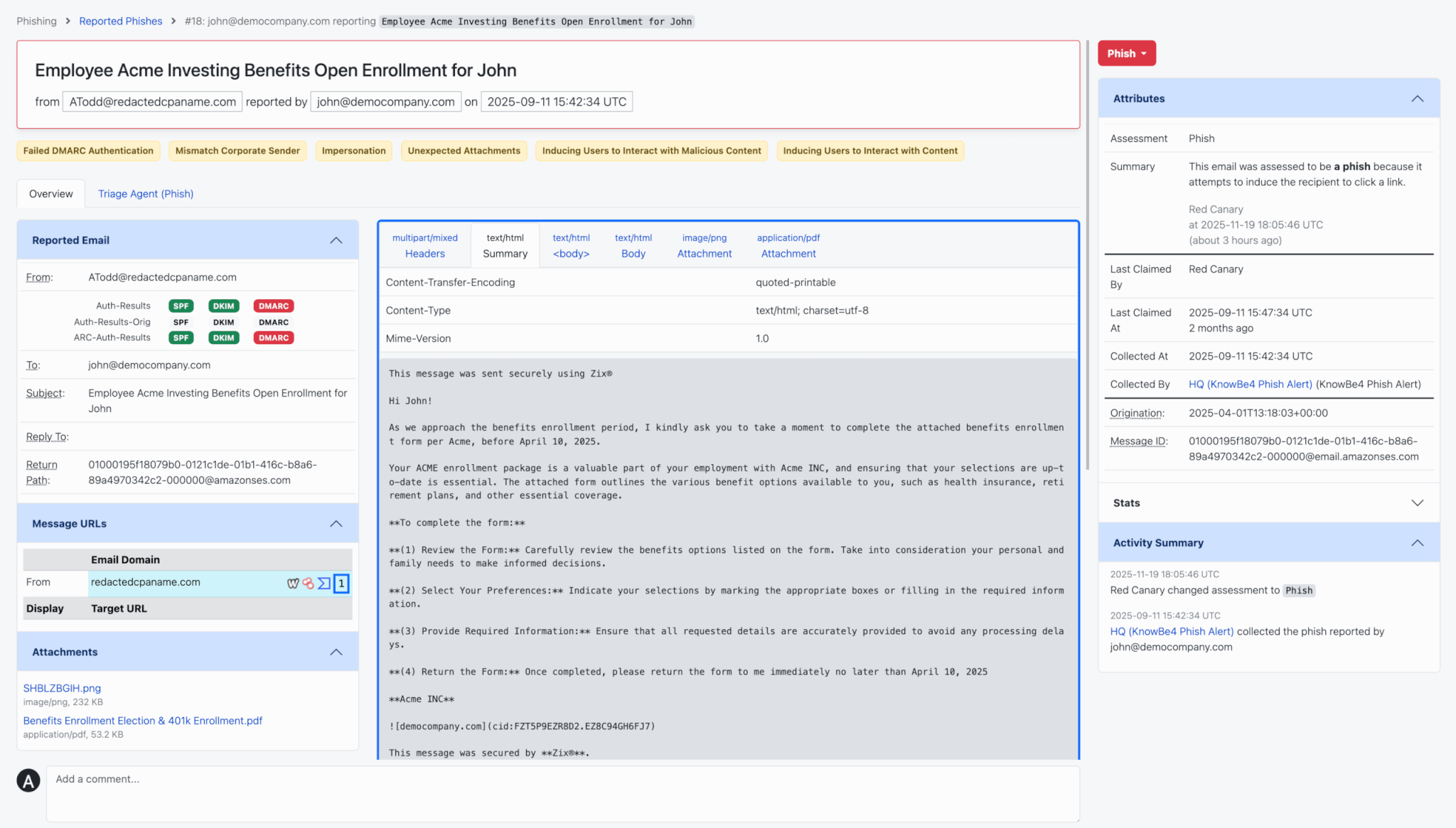Collapse the Message URLs panel

[336, 524]
